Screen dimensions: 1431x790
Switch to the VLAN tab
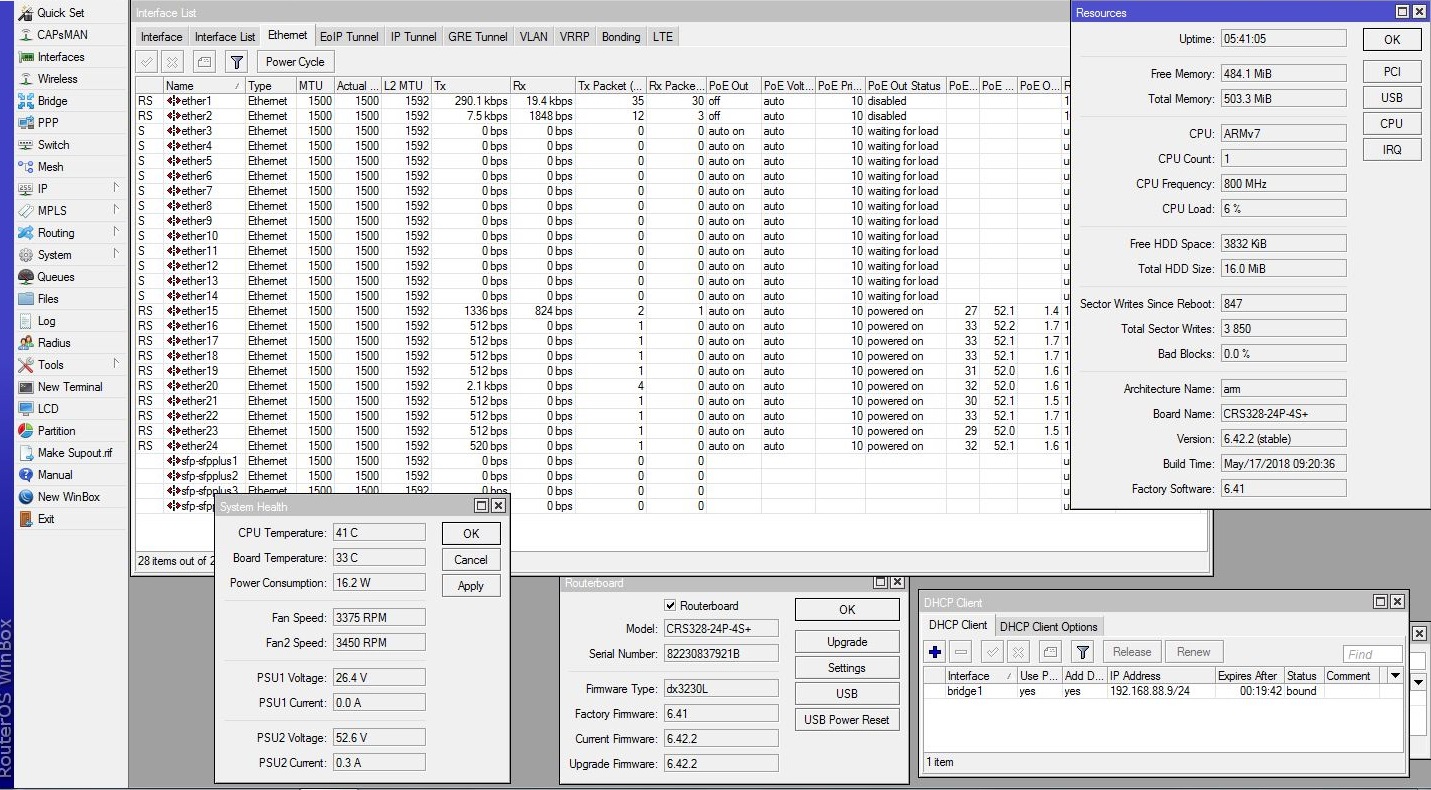(534, 37)
